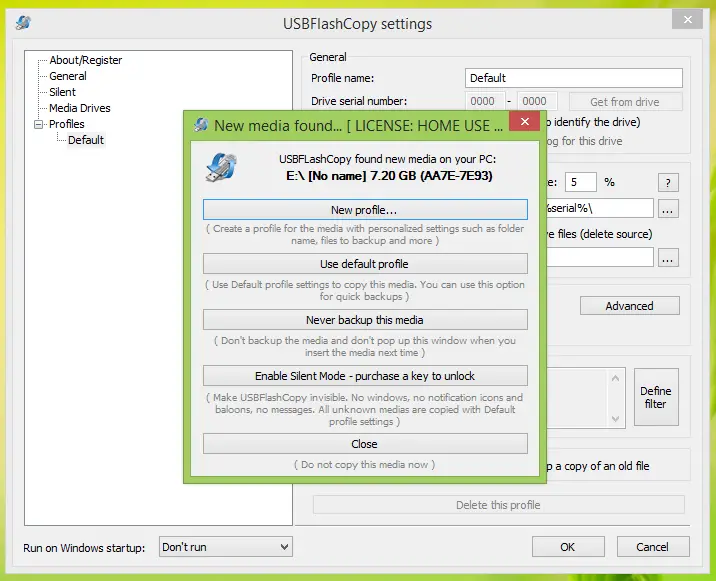This screenshot has width=716, height=581.
Task: Click the large USB drive icon in the dialog
Action: coord(221,167)
